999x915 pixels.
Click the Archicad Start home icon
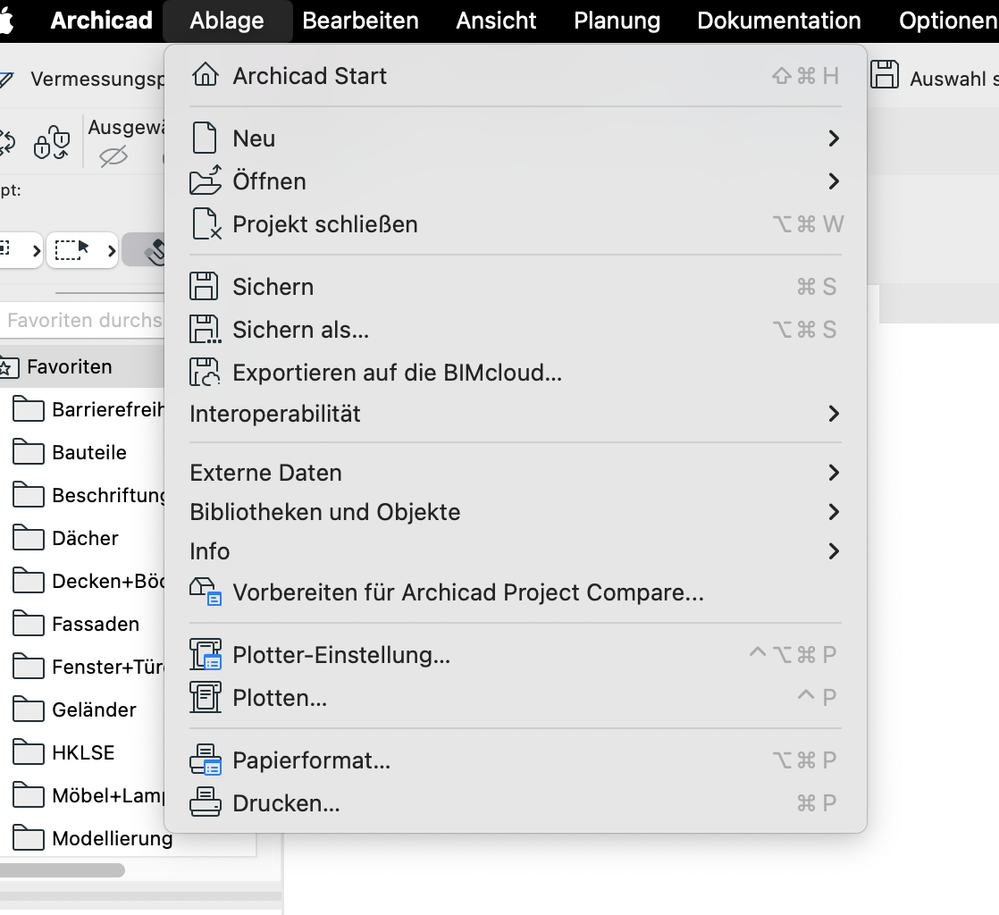(x=205, y=75)
